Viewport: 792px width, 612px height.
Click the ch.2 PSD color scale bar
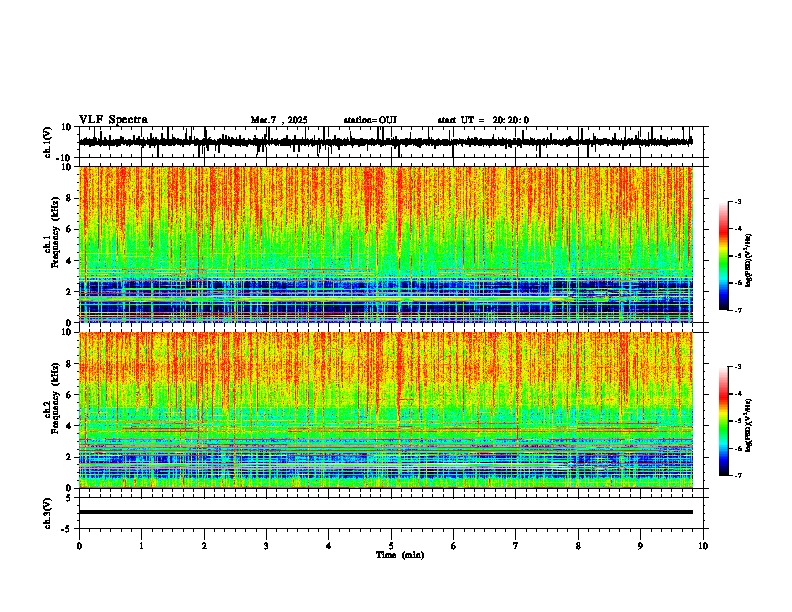tap(724, 421)
